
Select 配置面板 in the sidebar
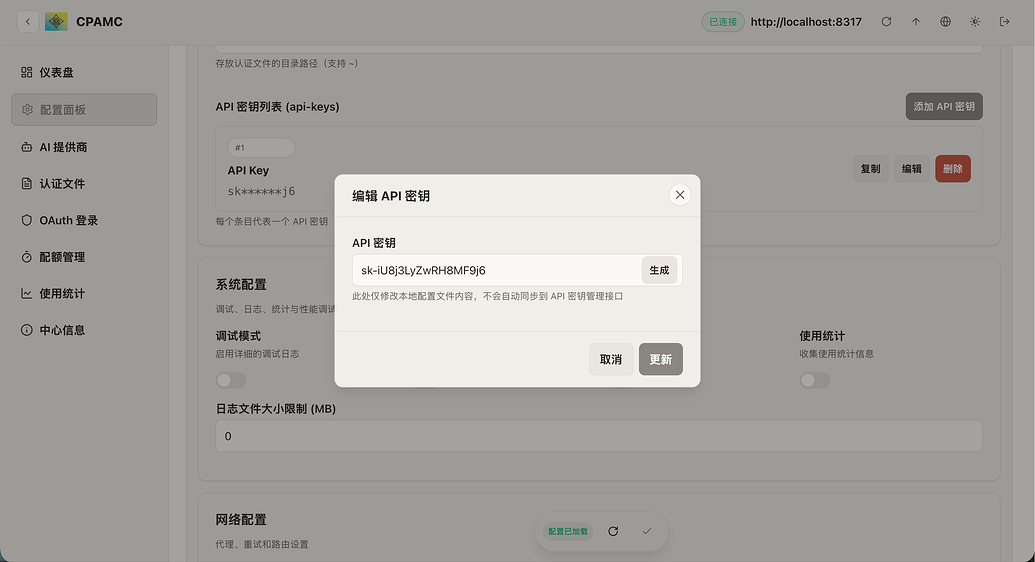tap(84, 110)
